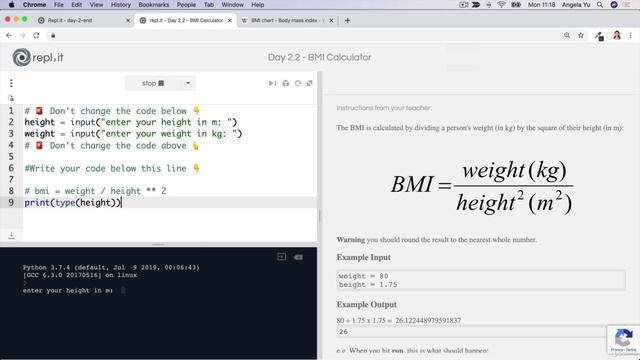Open the History menu
This screenshot has width=640, height=360.
pos(121,5)
